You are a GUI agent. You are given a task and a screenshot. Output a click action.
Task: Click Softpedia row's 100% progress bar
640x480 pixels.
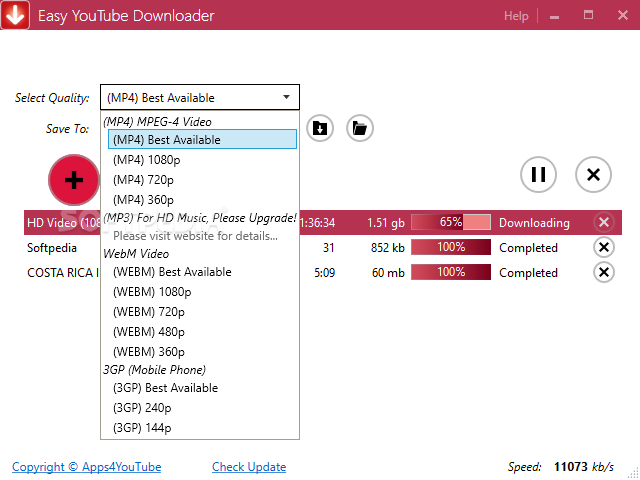coord(451,247)
